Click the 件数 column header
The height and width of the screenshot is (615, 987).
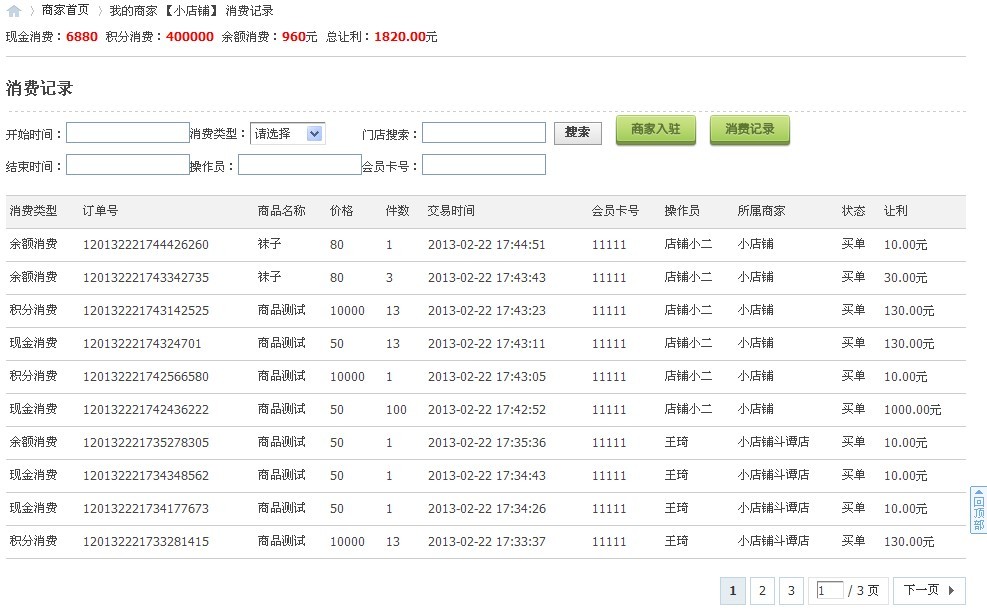point(397,211)
